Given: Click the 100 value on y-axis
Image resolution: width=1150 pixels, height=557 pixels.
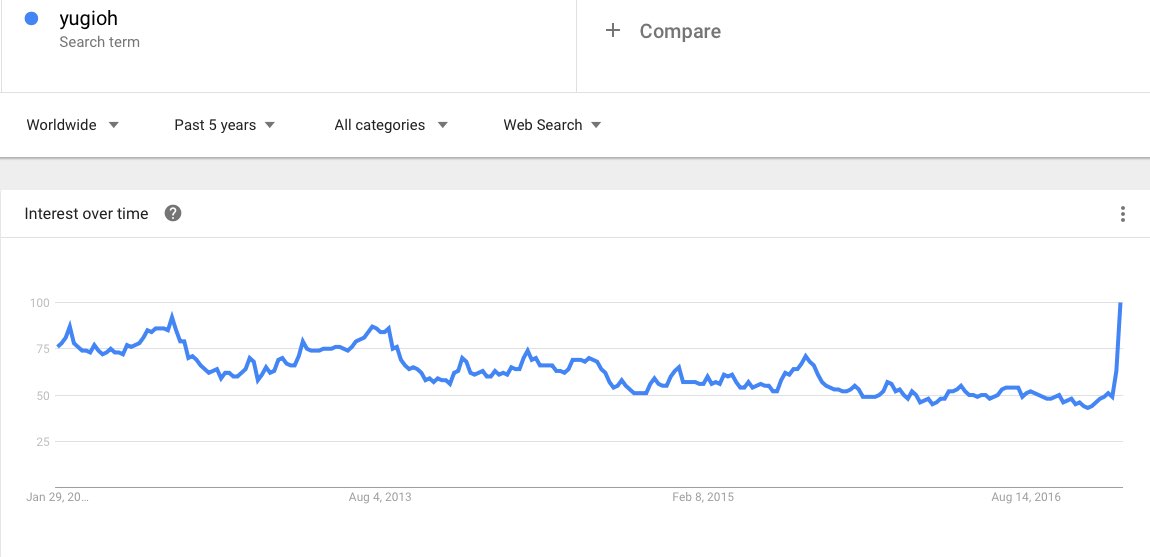Looking at the screenshot, I should tap(40, 302).
